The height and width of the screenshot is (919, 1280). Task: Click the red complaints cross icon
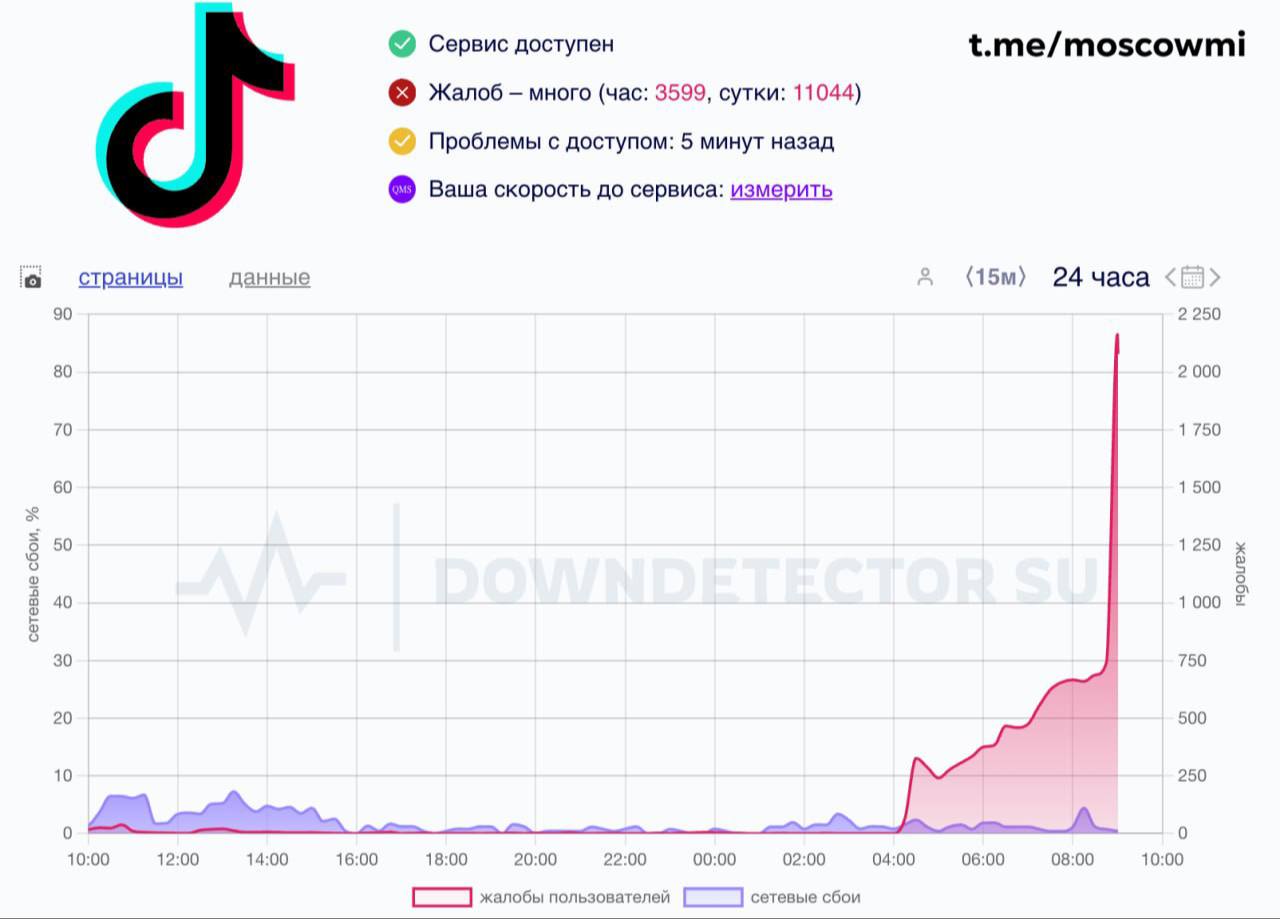click(402, 93)
